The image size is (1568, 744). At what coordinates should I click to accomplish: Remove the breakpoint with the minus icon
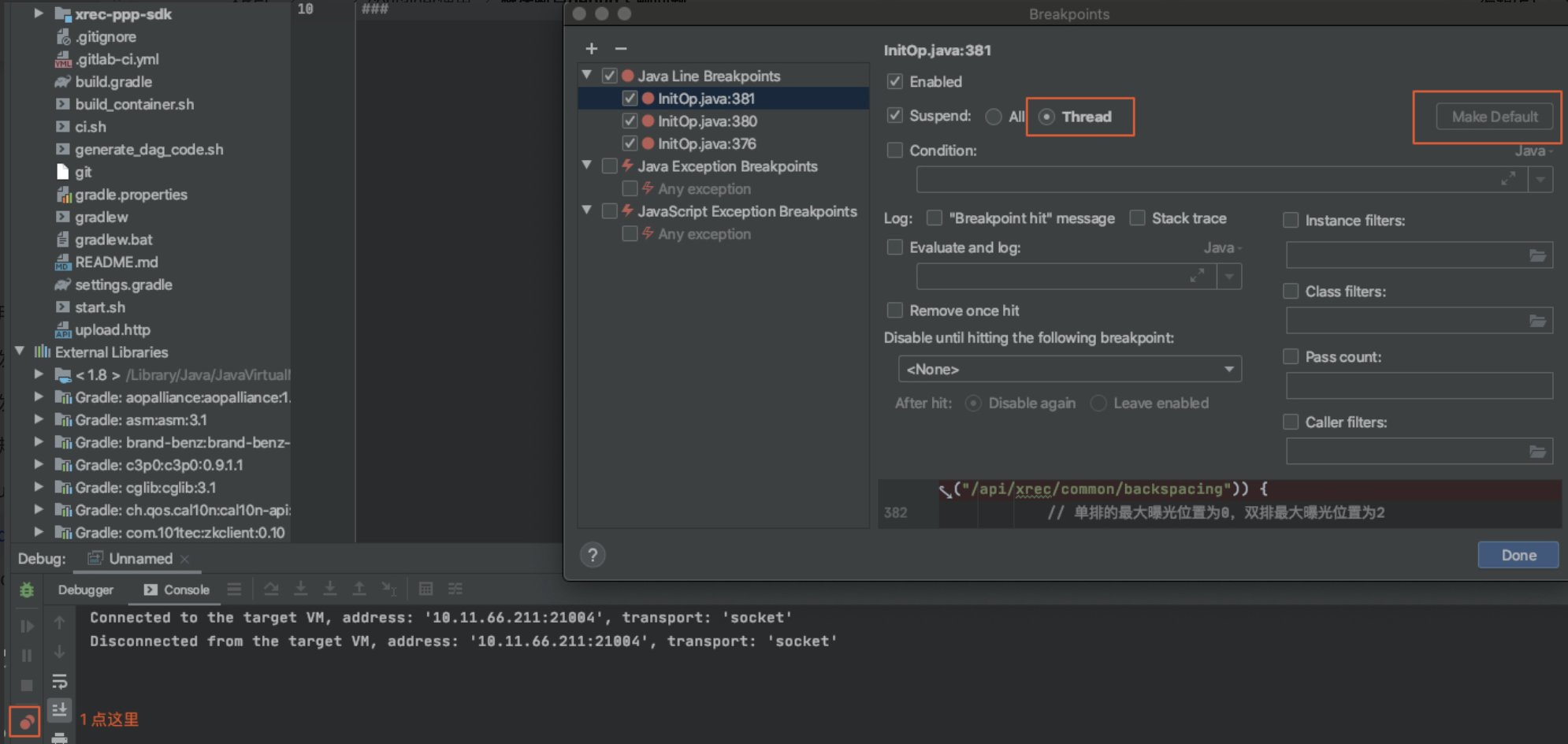click(621, 49)
